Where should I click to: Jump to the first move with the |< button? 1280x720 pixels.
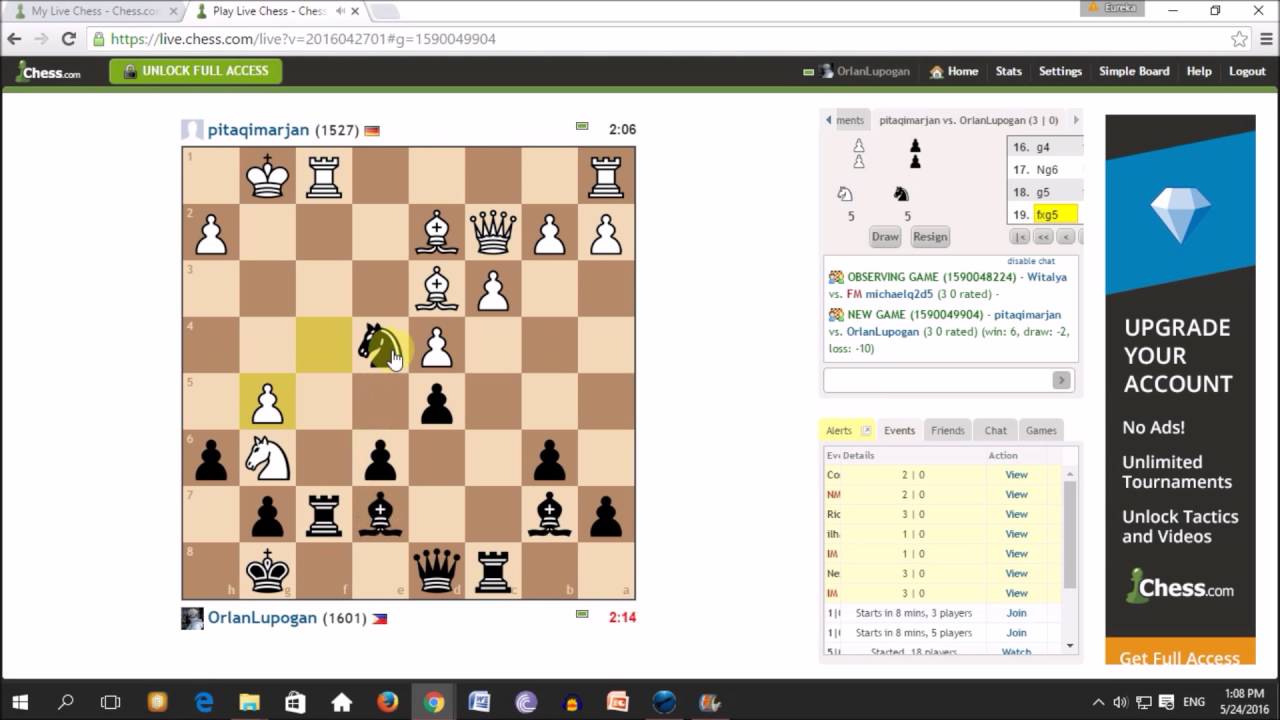[1019, 237]
